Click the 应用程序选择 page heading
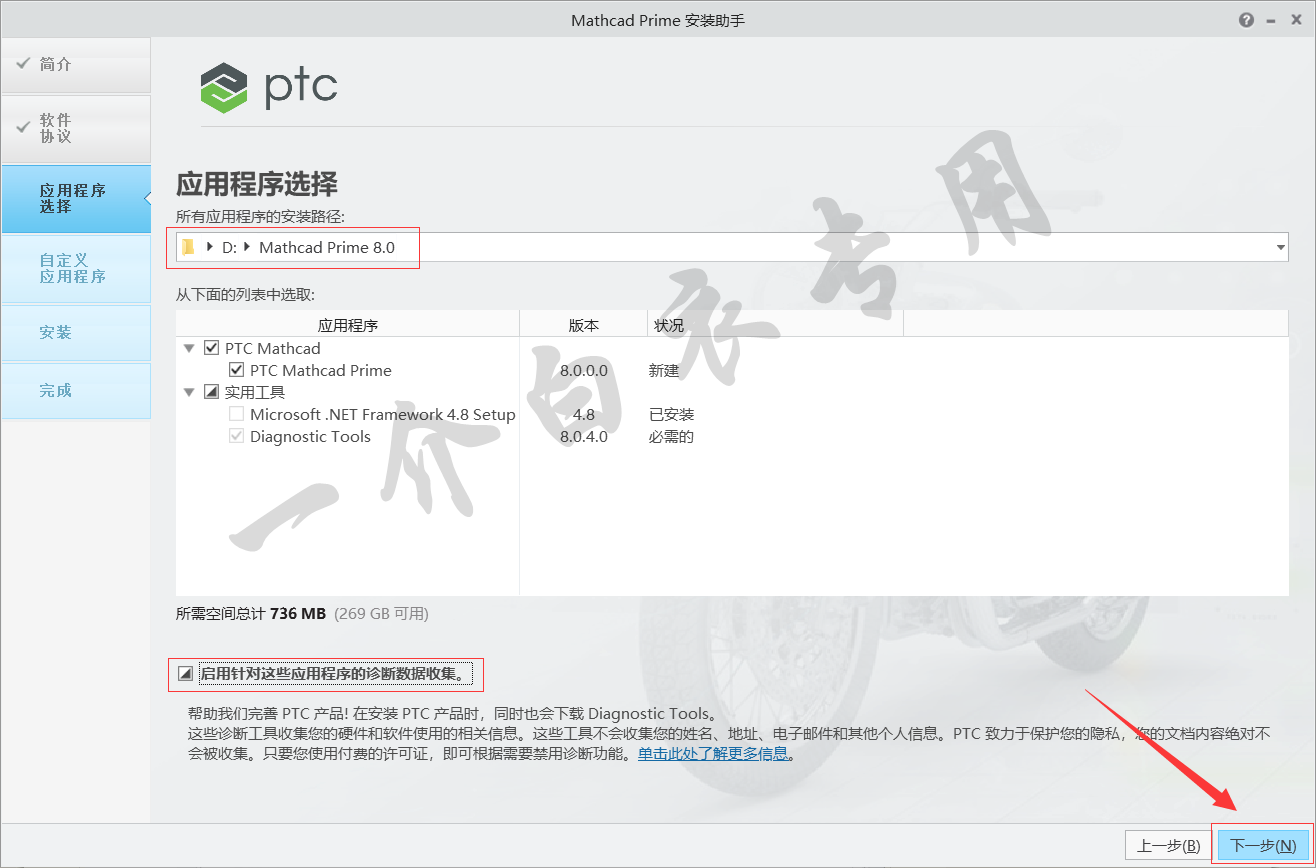Screen dimensions: 1316x868 pyautogui.click(x=257, y=184)
